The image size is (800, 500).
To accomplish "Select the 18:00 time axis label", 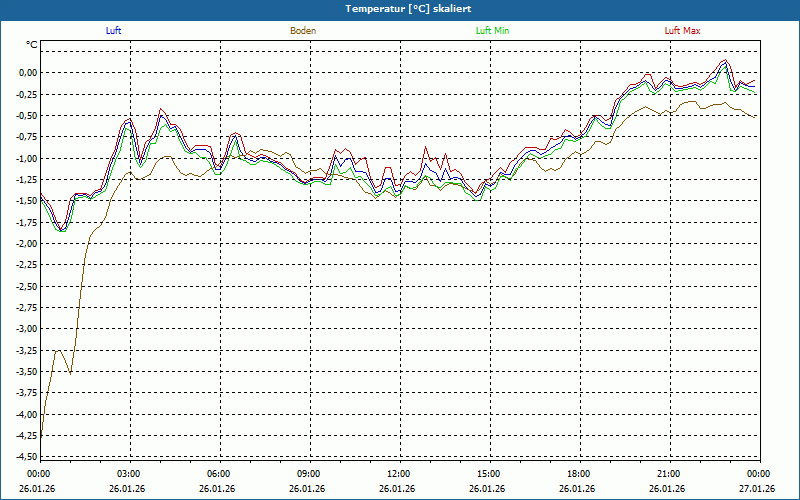I will tap(578, 474).
